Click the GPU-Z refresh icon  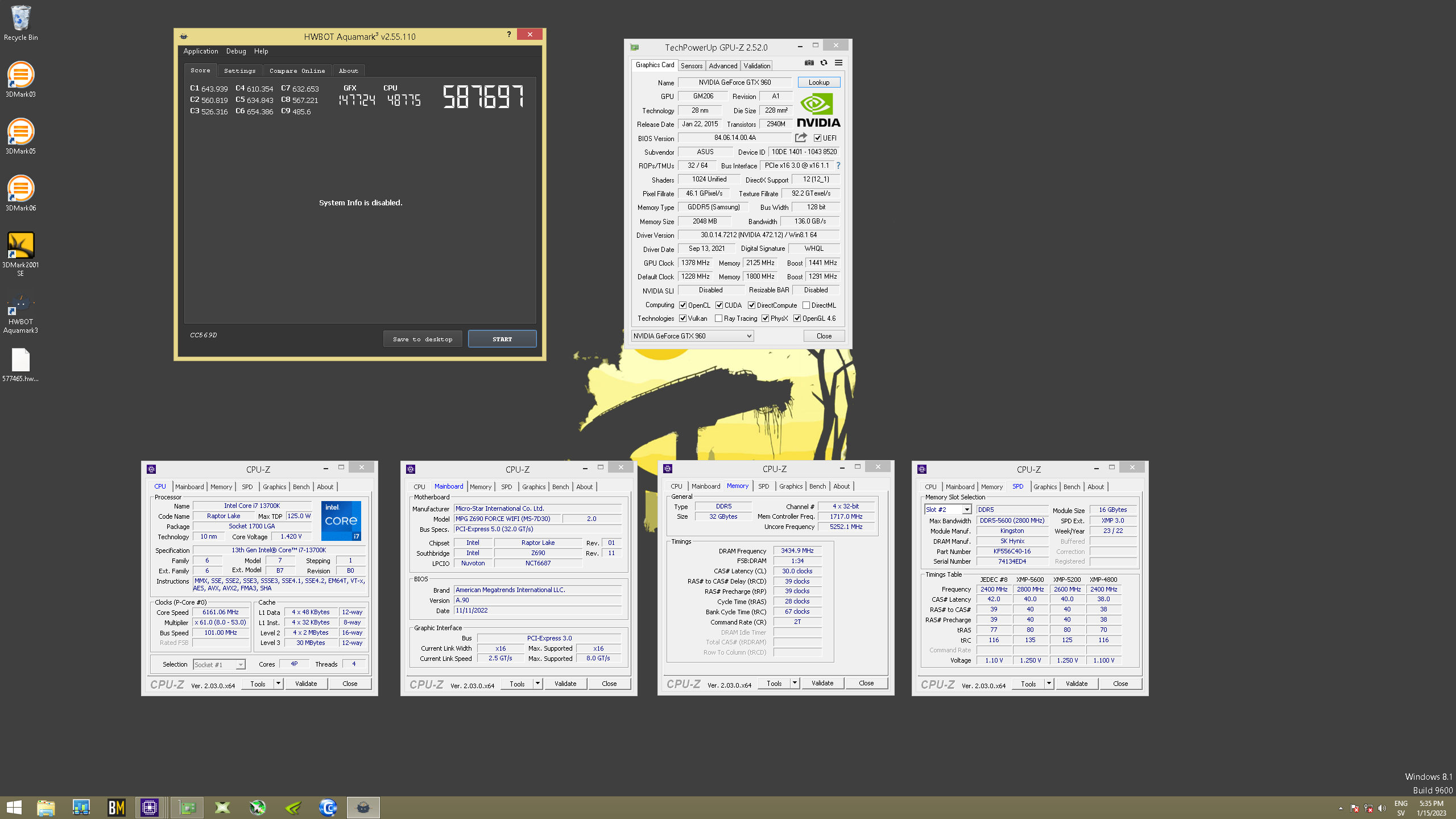(824, 63)
